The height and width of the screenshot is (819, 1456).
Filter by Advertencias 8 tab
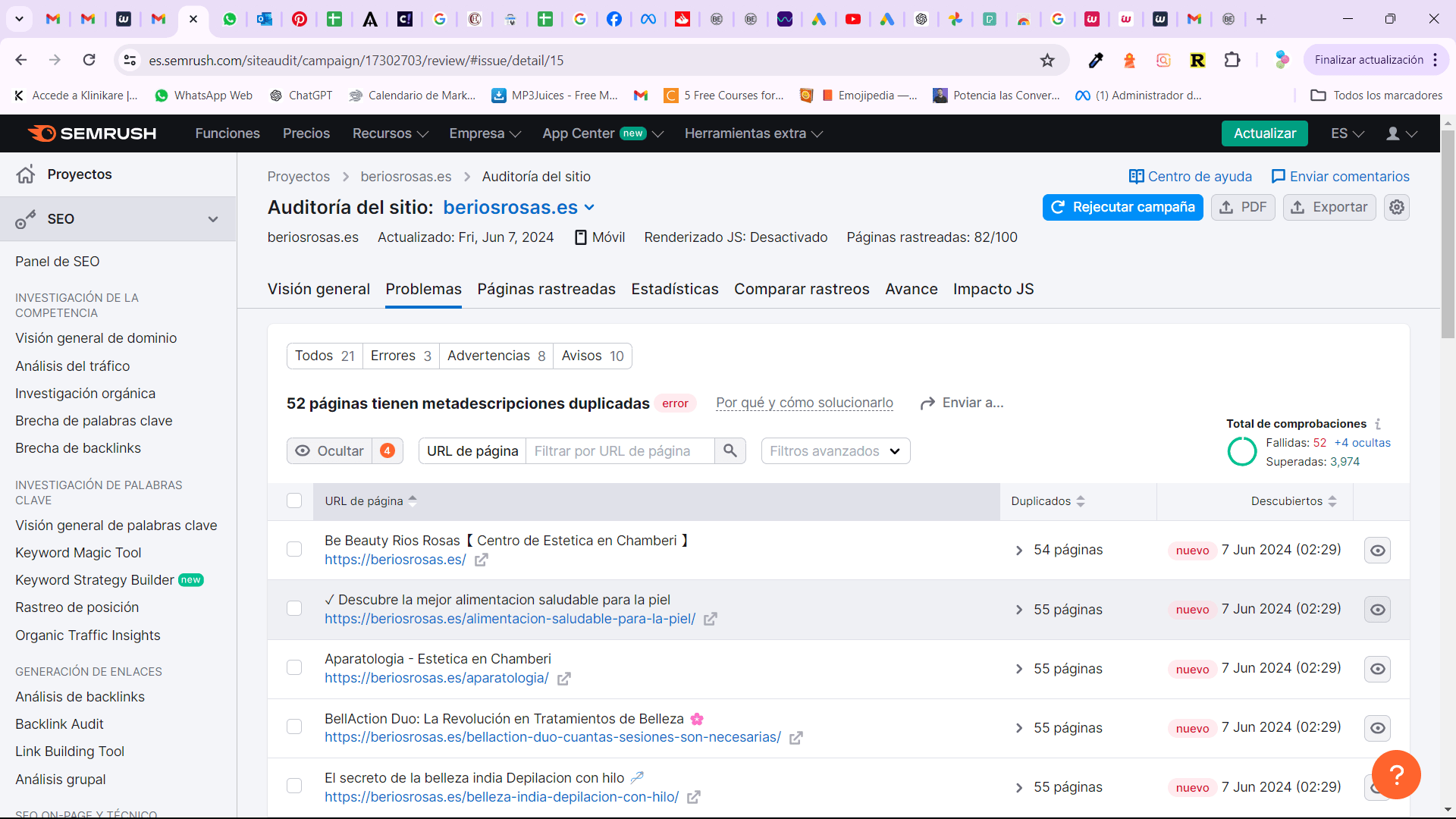point(496,356)
